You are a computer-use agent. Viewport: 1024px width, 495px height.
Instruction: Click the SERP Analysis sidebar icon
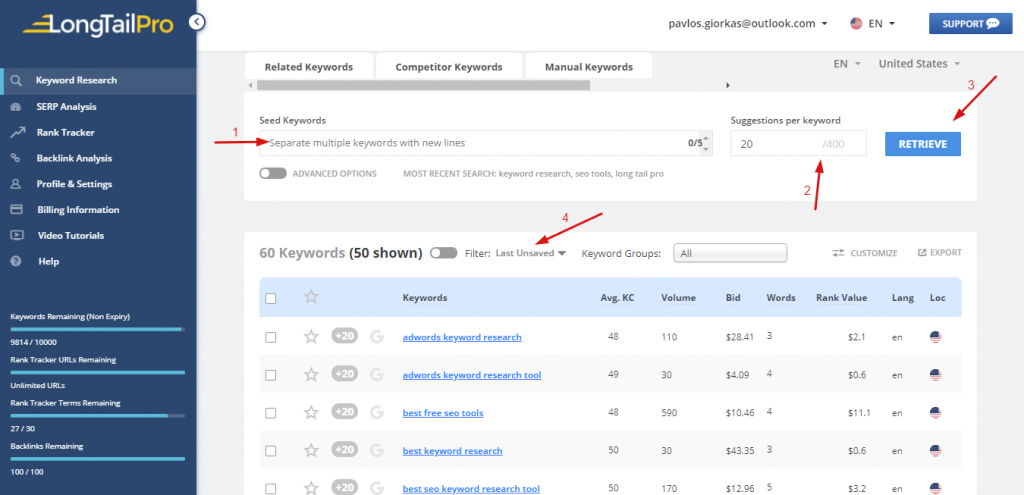point(17,106)
